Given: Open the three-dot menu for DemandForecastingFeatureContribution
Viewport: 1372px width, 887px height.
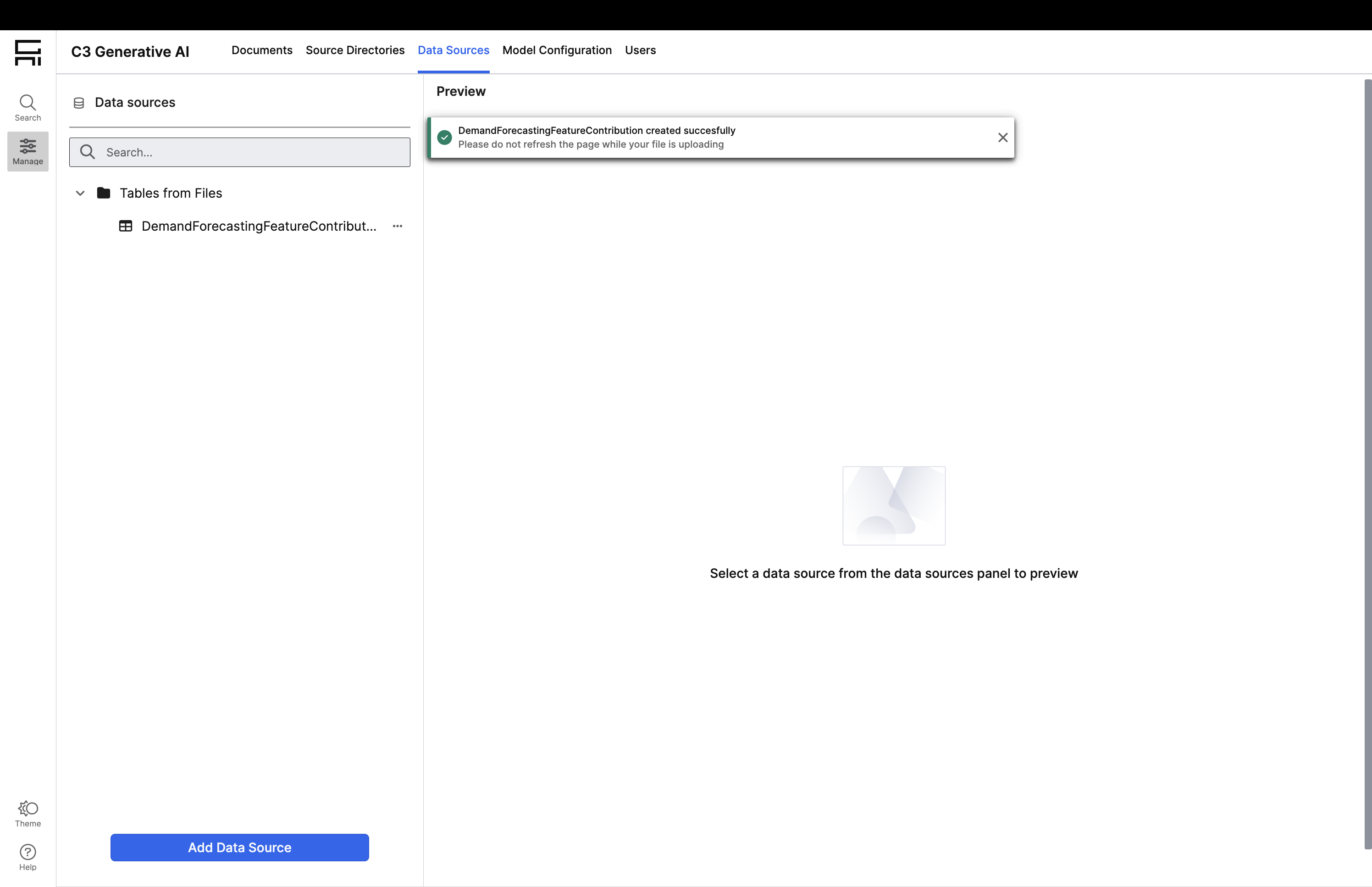Looking at the screenshot, I should (x=397, y=227).
